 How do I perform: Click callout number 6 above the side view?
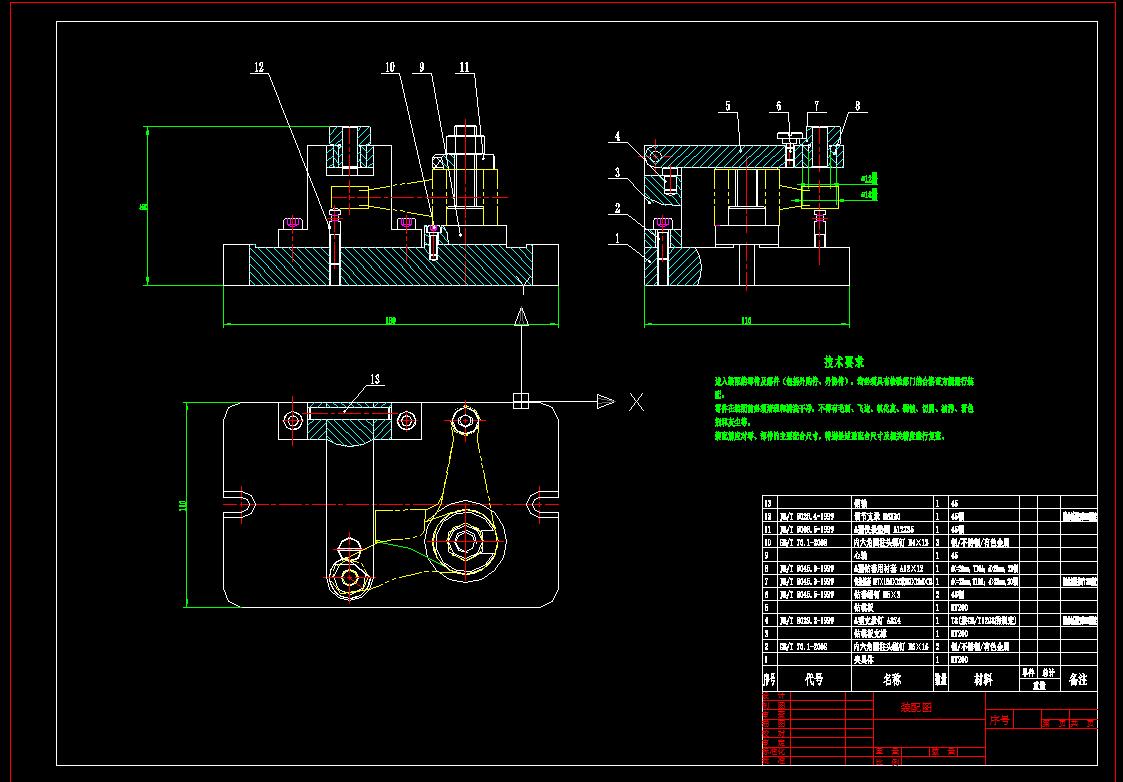[x=779, y=106]
